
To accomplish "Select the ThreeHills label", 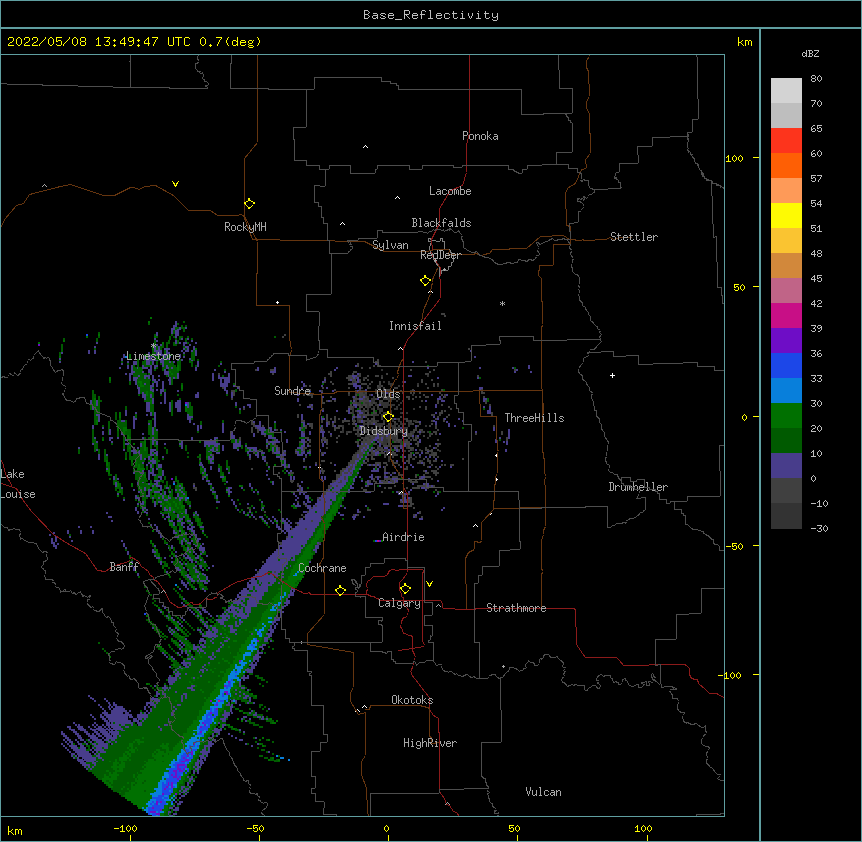I will (x=534, y=418).
